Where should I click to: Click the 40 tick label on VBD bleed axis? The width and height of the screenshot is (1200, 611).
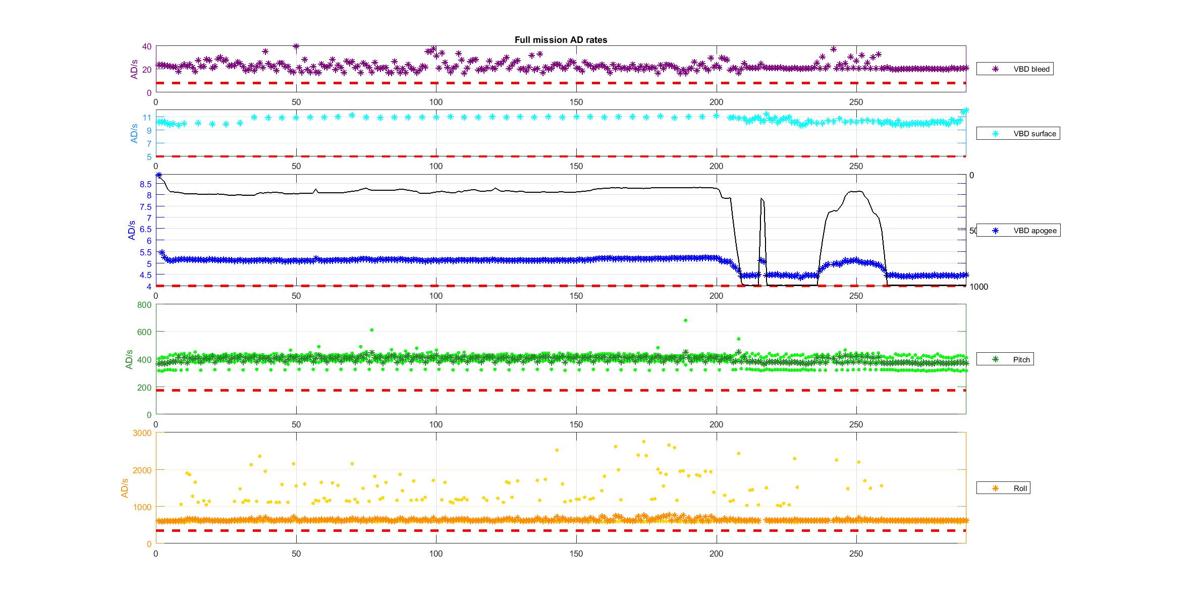pos(147,47)
